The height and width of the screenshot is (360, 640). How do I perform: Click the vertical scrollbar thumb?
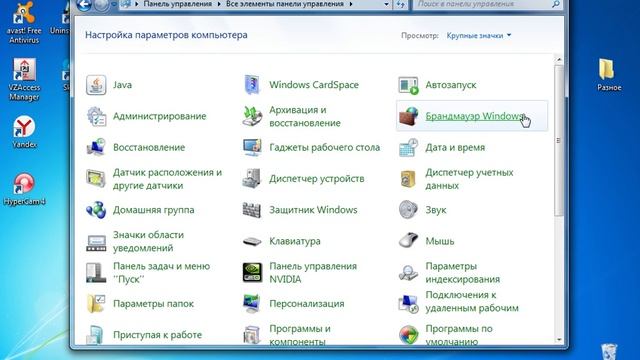click(x=559, y=140)
